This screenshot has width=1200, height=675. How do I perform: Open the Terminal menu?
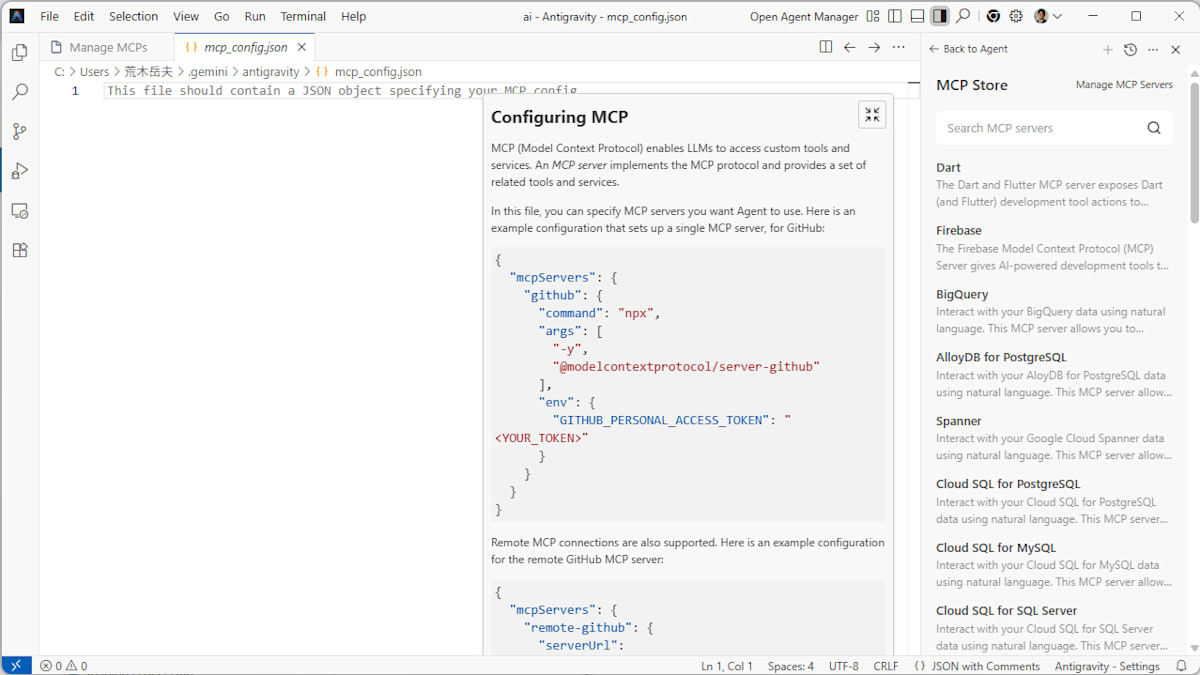(303, 16)
